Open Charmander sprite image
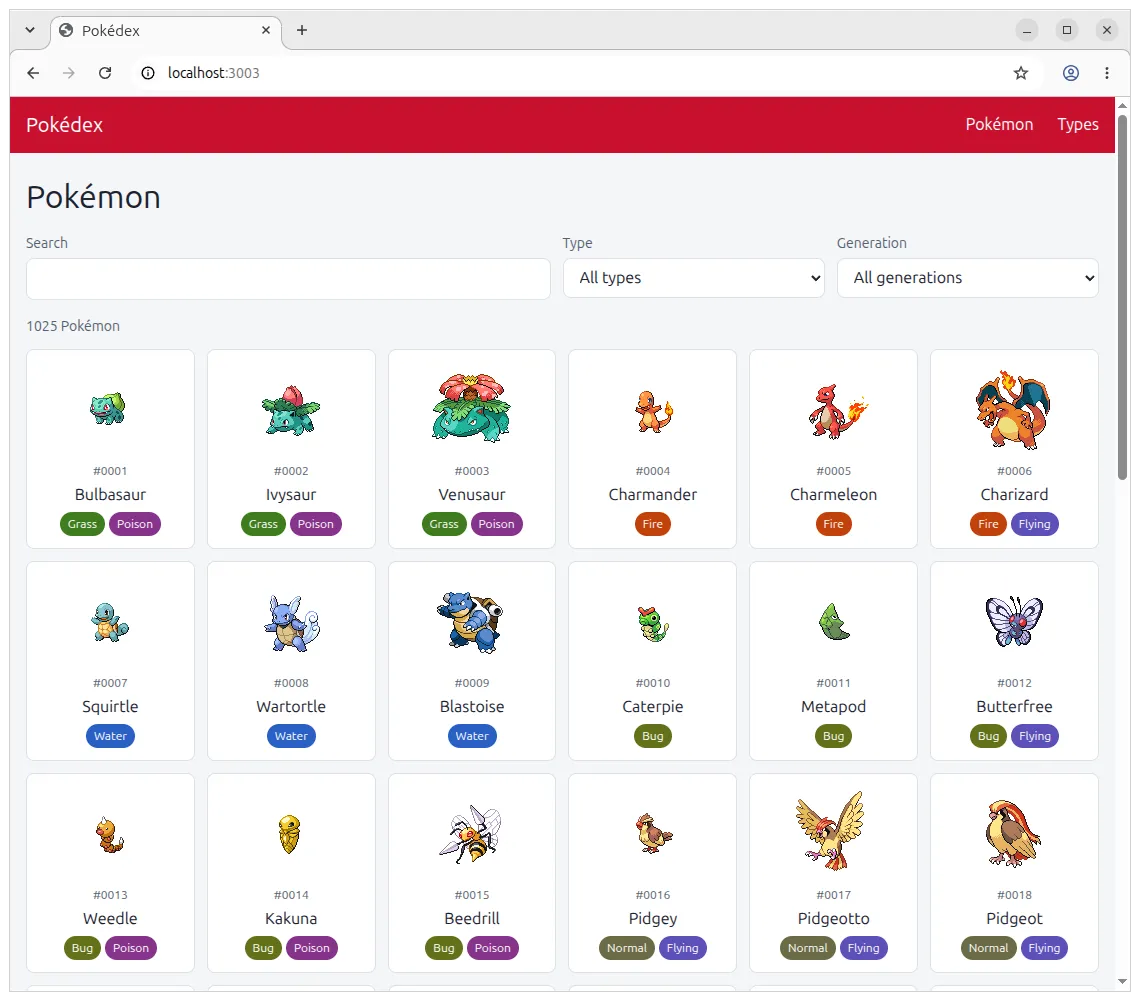This screenshot has width=1140, height=1001. coord(654,411)
